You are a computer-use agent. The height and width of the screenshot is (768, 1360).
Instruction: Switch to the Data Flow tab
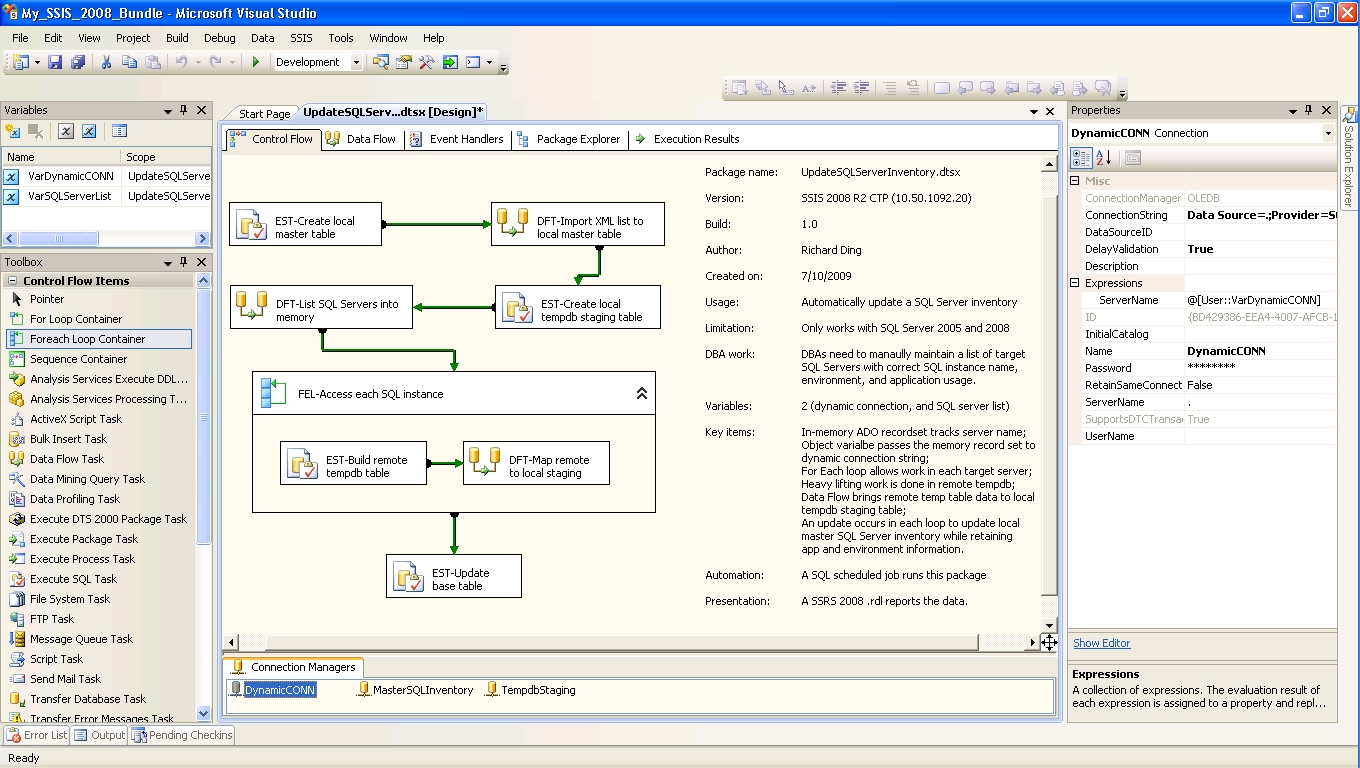(361, 139)
